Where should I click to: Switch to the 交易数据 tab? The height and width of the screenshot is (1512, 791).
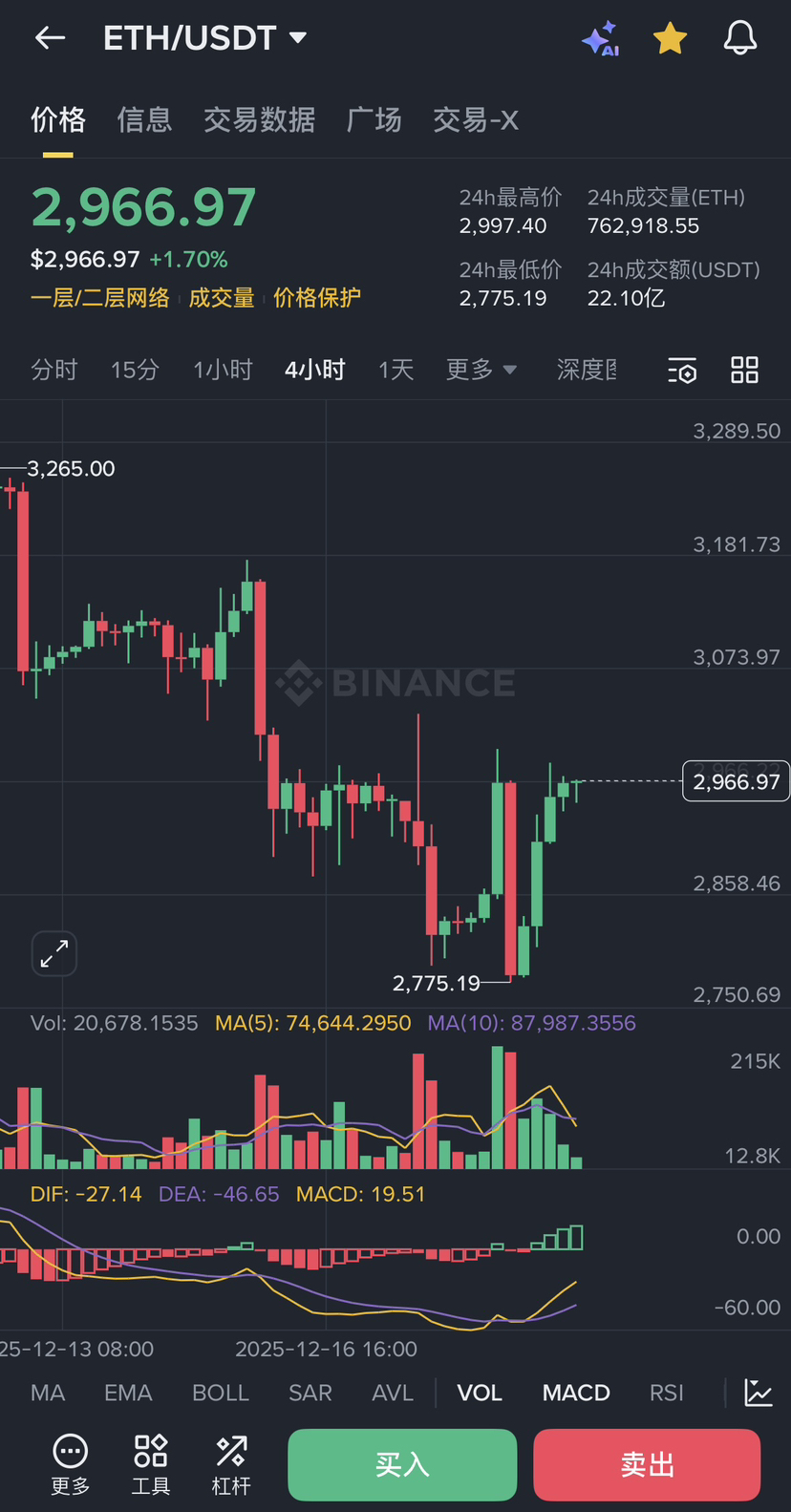pos(259,120)
